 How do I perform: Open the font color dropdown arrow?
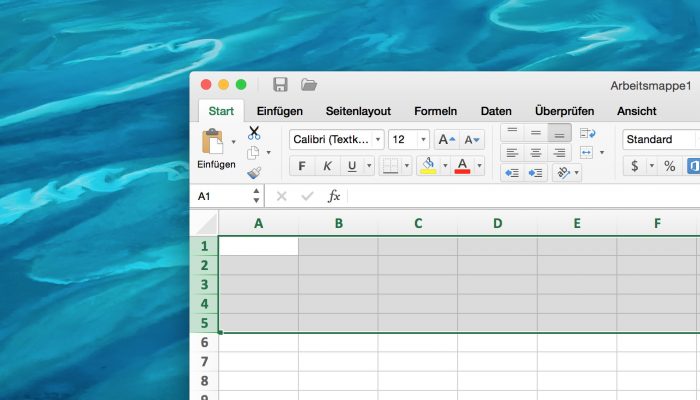pyautogui.click(x=479, y=166)
